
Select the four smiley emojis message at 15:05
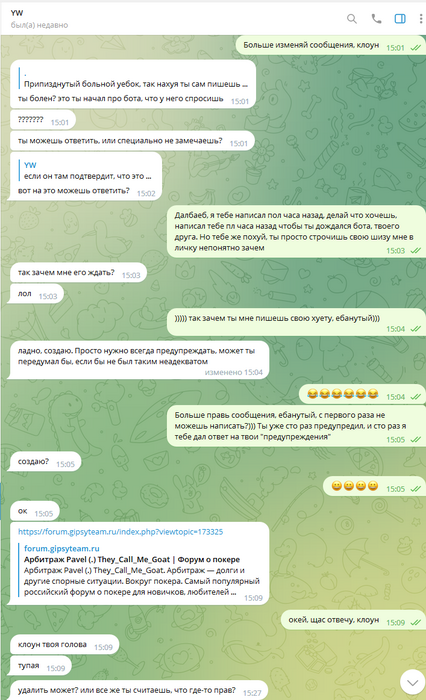[x=374, y=487]
